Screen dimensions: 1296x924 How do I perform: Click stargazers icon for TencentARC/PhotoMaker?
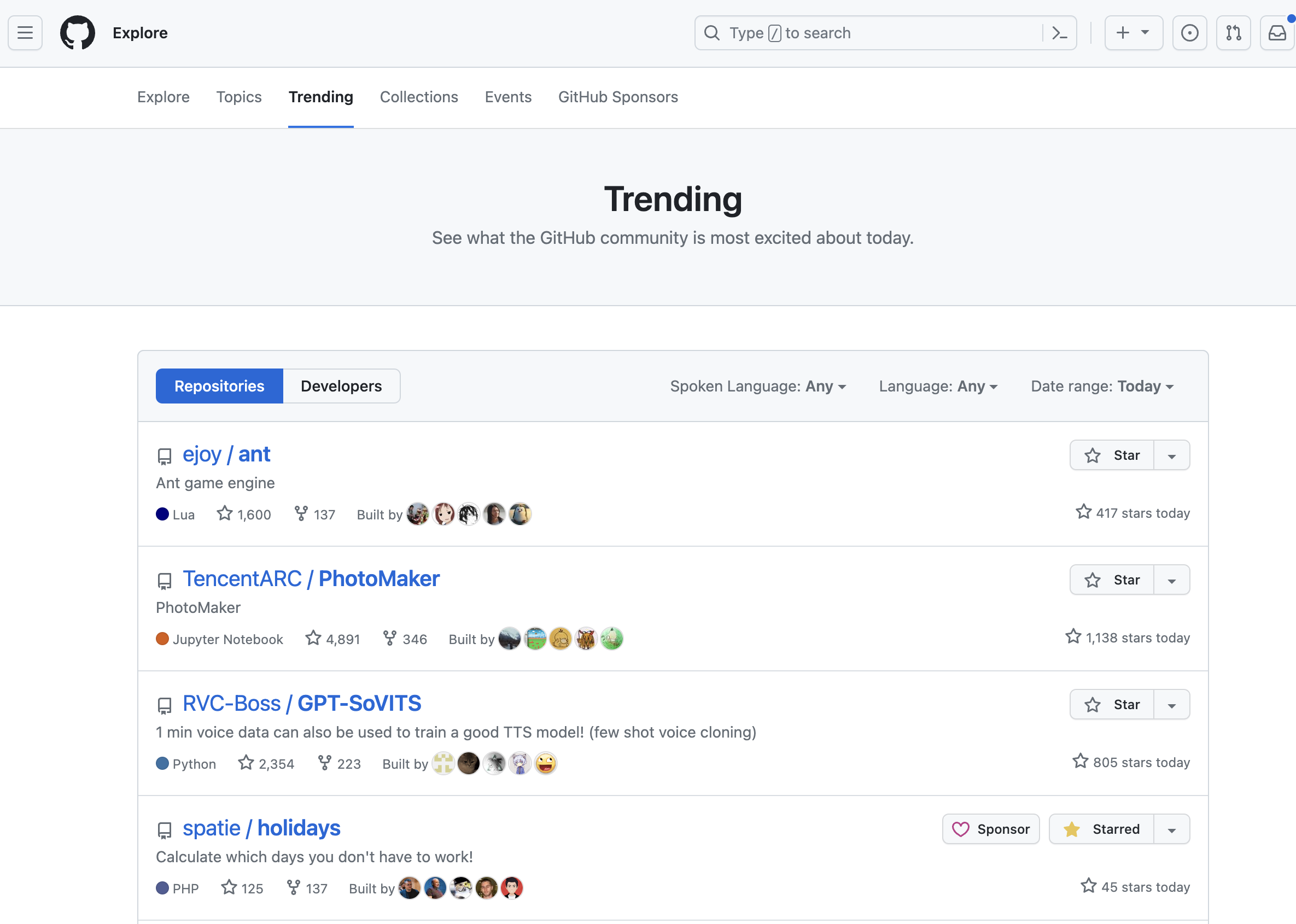(313, 639)
